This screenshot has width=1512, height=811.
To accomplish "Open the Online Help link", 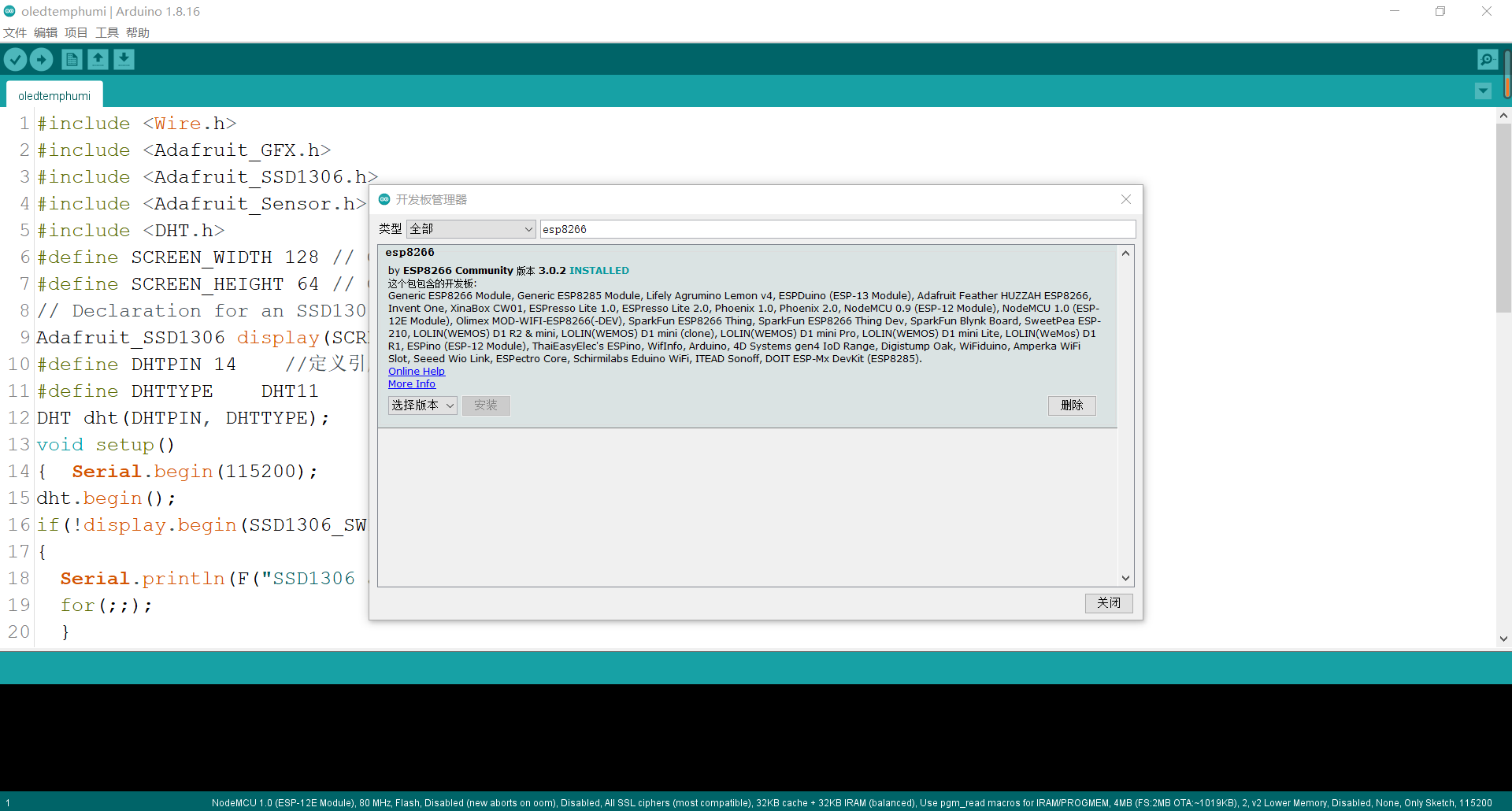I will click(x=416, y=371).
